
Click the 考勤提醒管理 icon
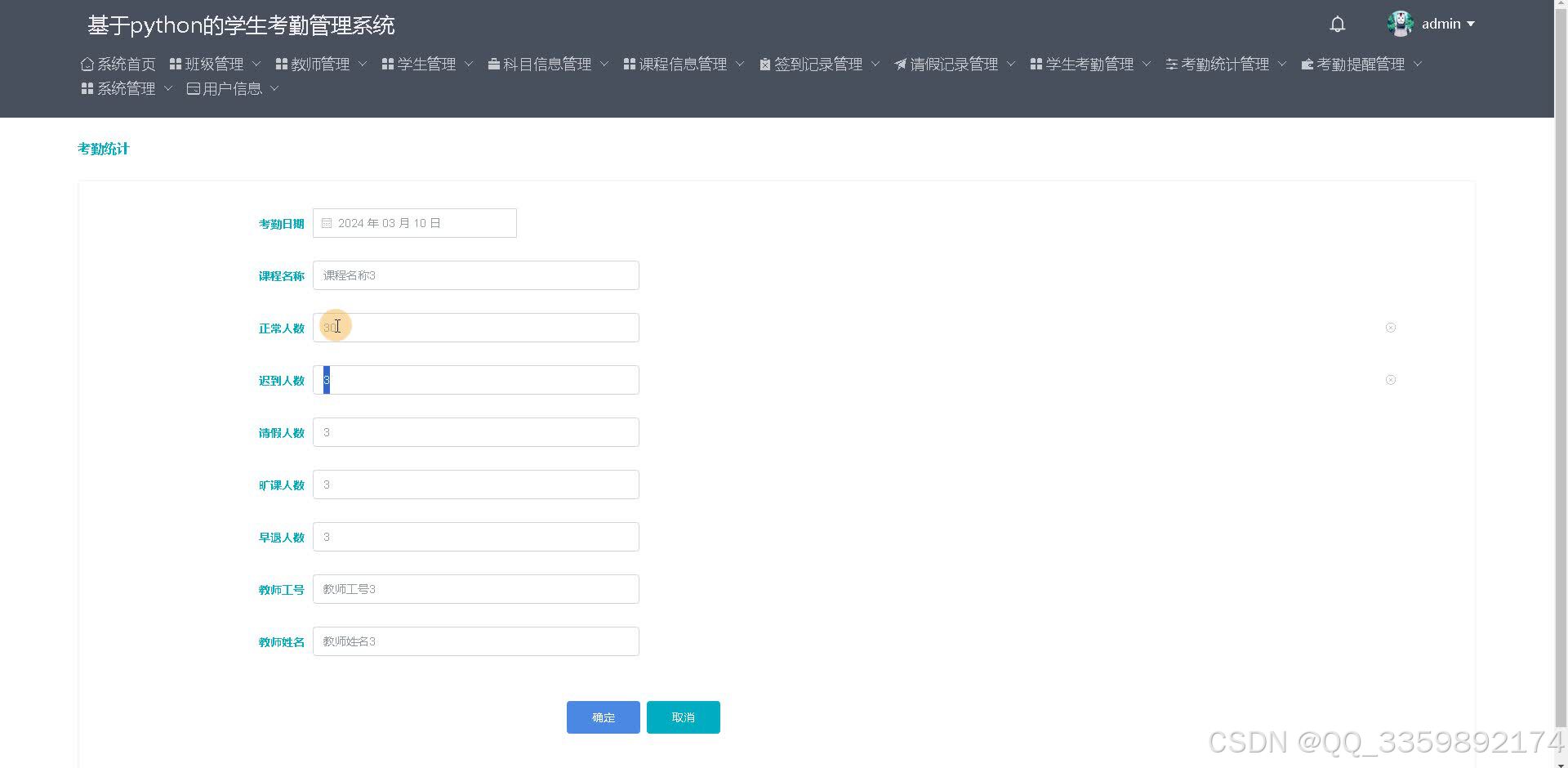coord(1307,64)
